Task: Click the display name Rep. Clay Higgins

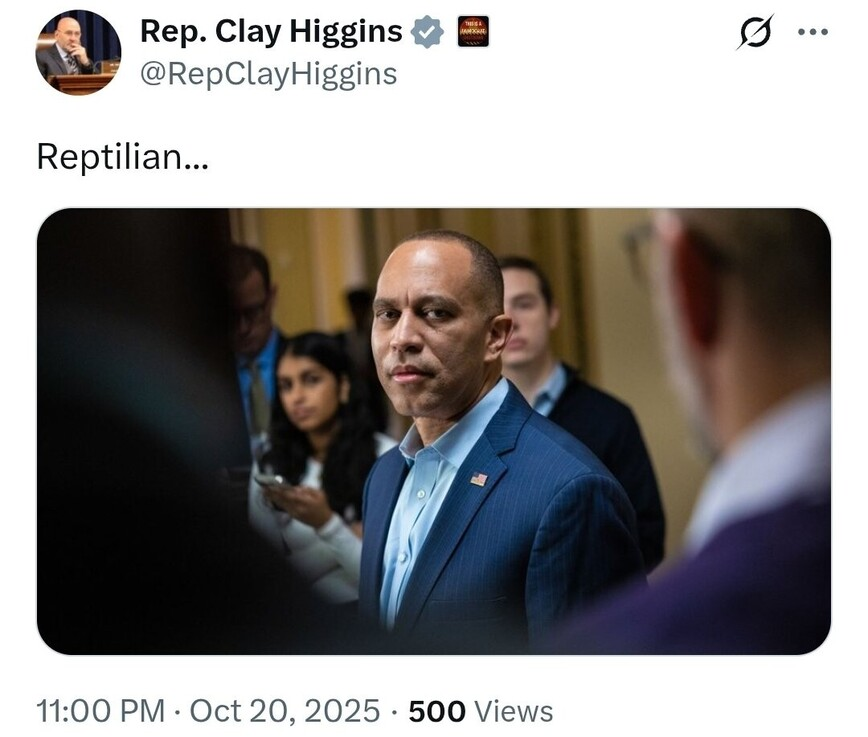Action: [x=271, y=32]
